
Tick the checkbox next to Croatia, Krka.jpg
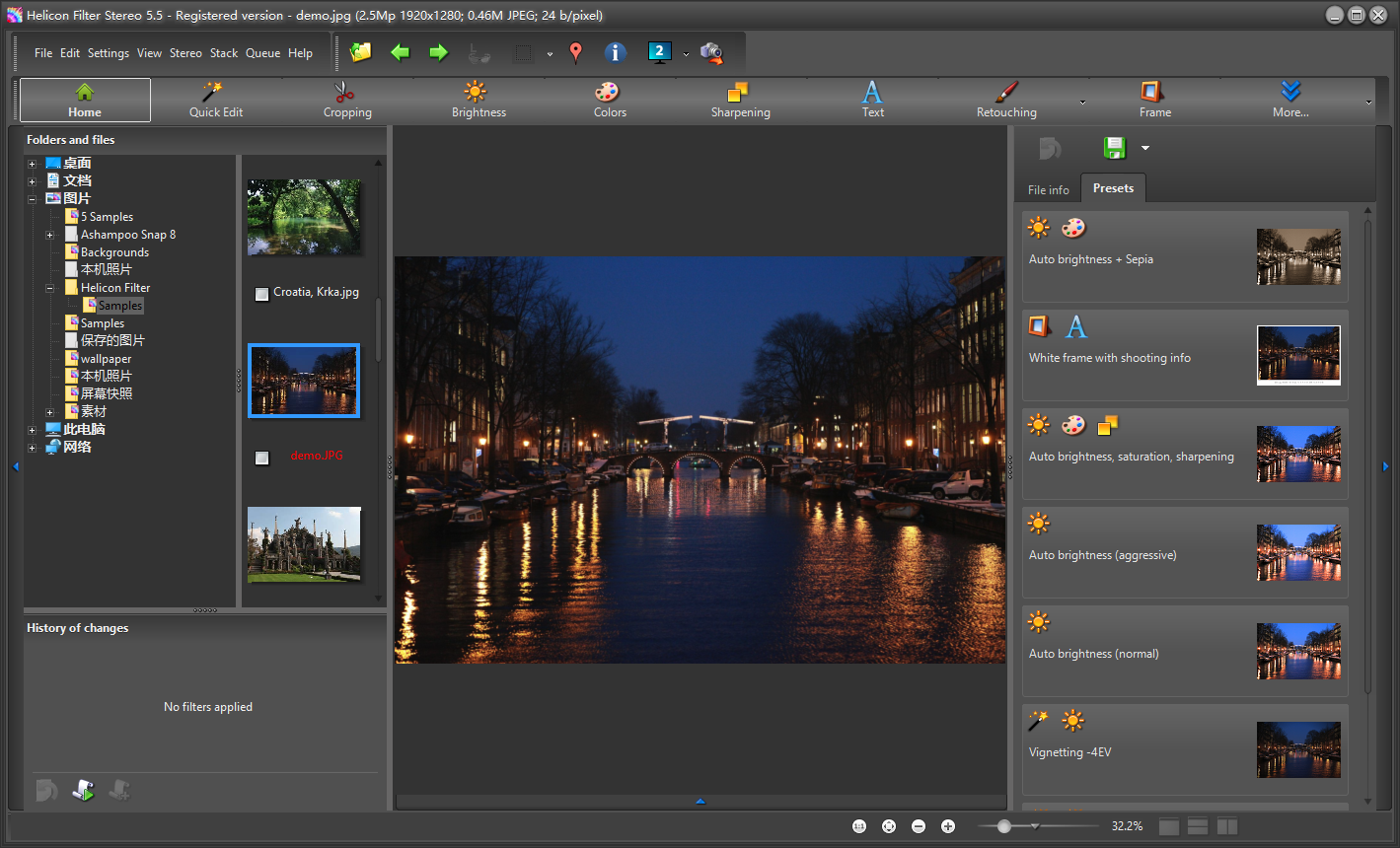(261, 294)
